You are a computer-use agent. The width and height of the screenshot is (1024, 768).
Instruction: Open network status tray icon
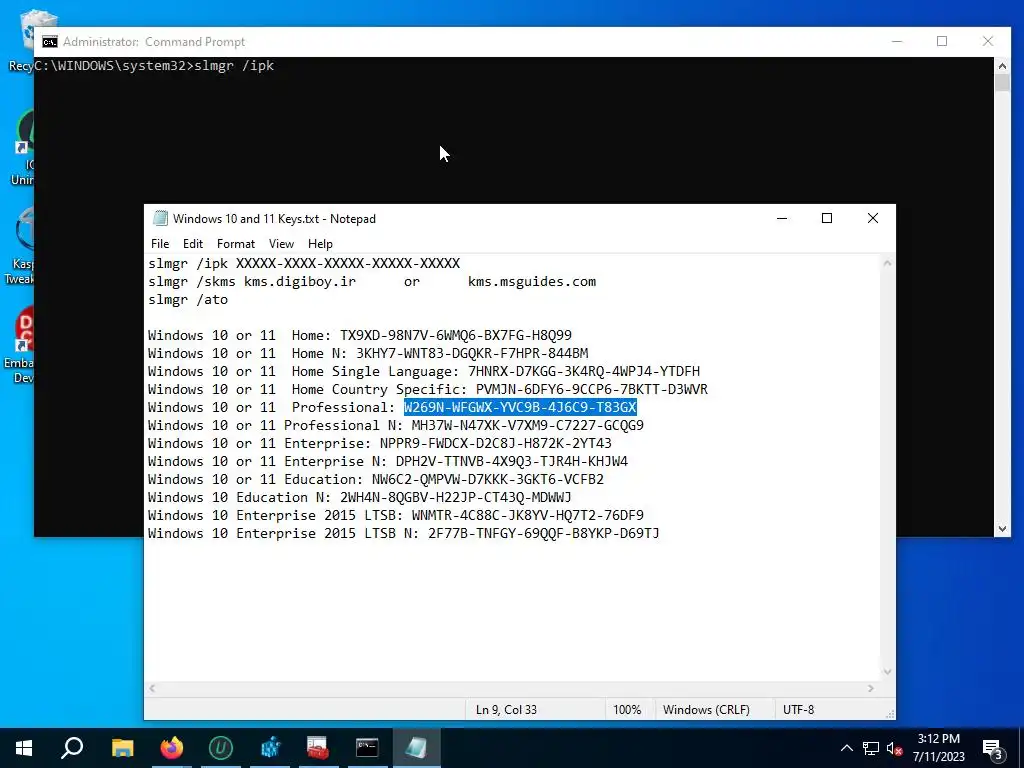pyautogui.click(x=871, y=748)
